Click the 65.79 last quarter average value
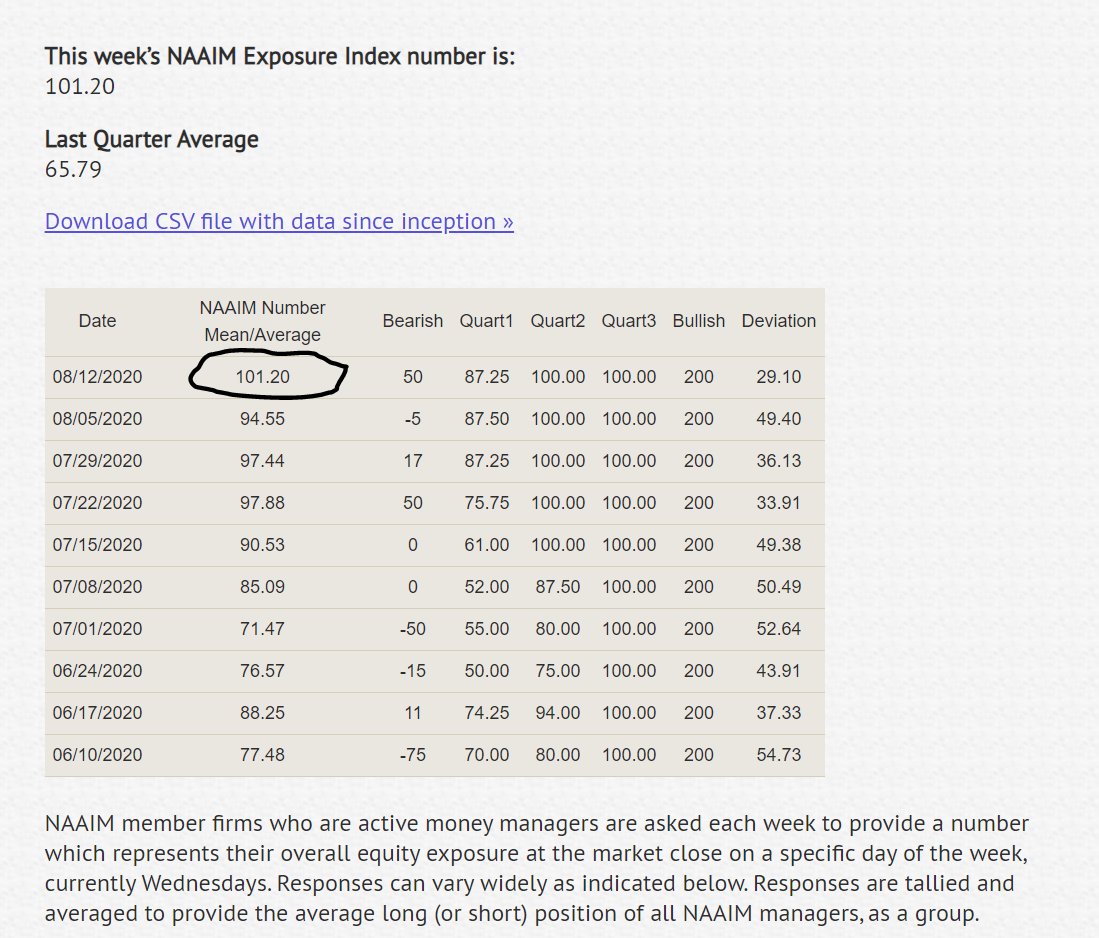Screen dimensions: 1099x938 point(73,170)
